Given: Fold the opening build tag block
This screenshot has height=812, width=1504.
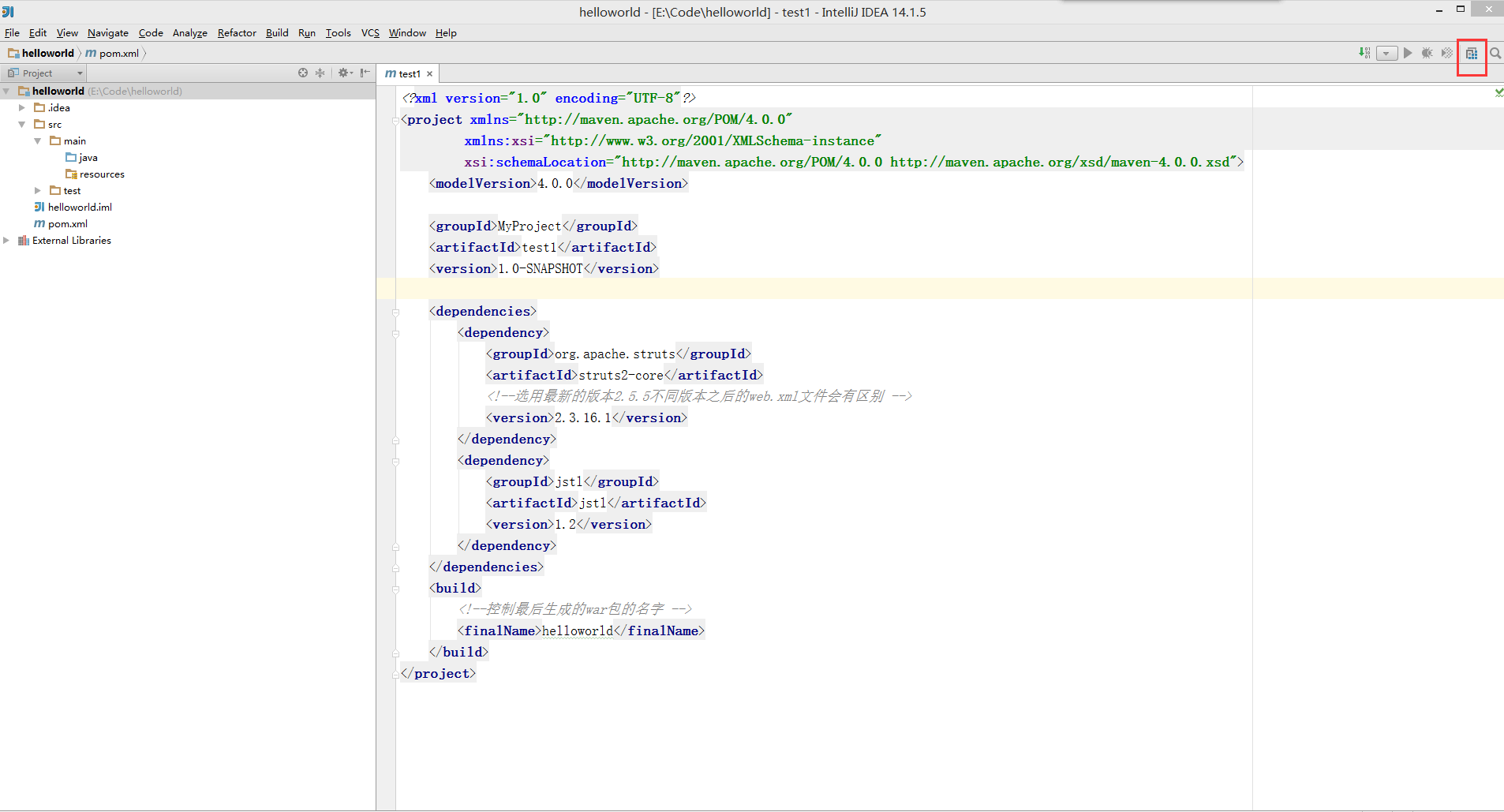Looking at the screenshot, I should coord(396,589).
